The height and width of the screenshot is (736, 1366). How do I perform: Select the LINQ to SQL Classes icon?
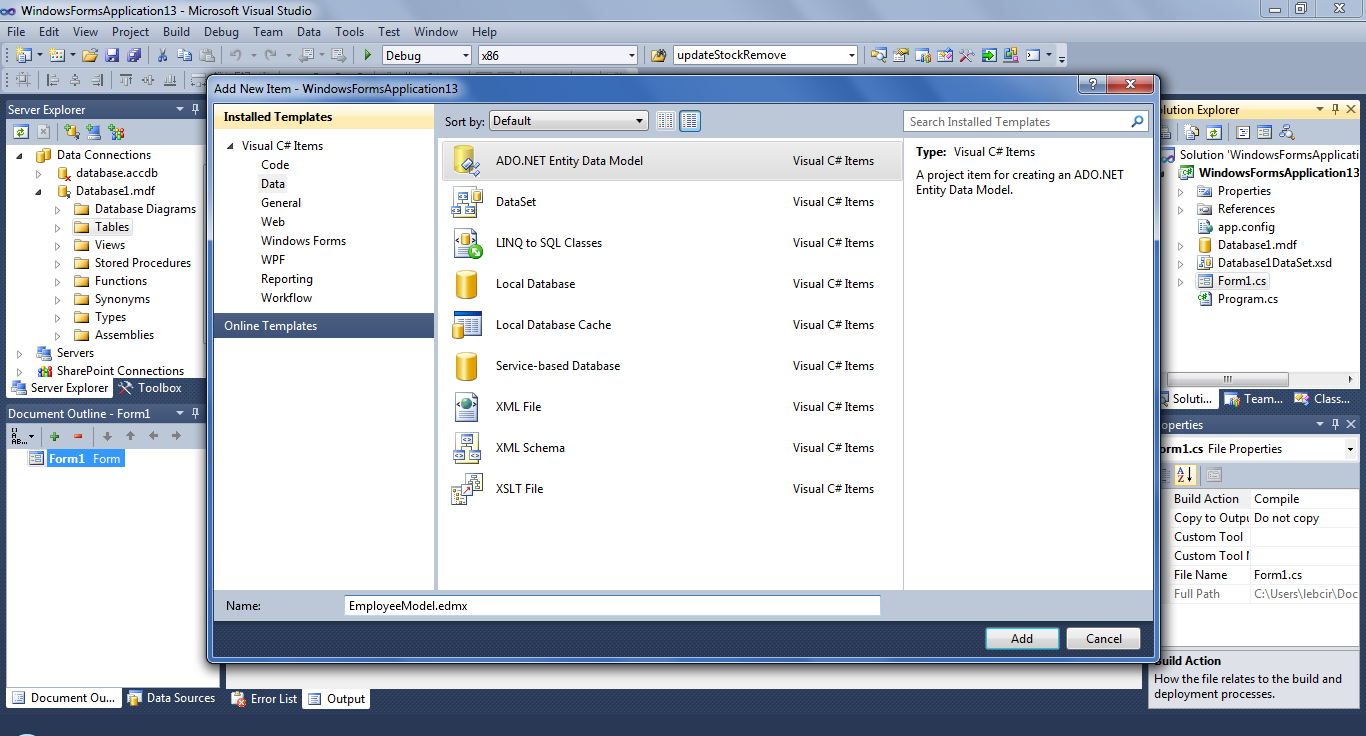466,242
